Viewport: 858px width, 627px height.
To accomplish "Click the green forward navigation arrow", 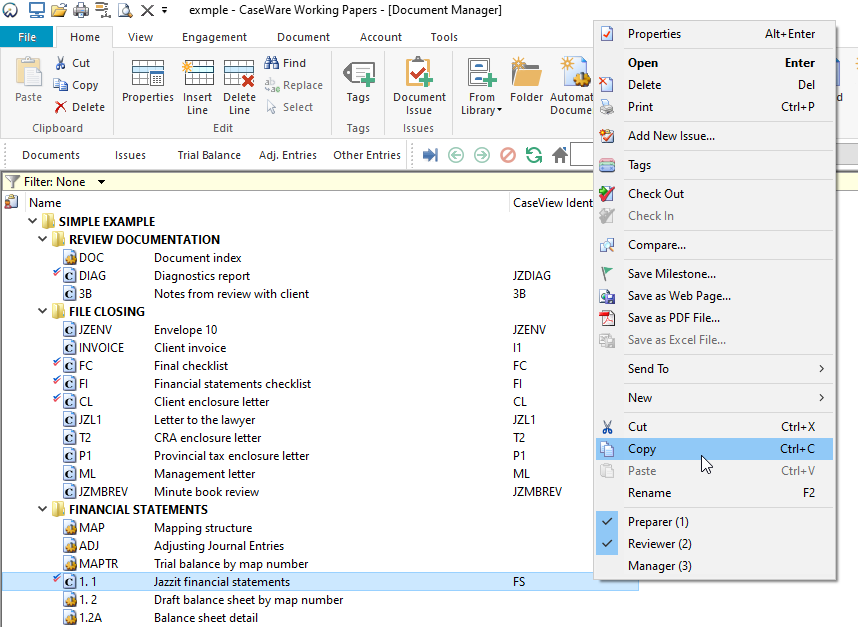I will pos(482,155).
